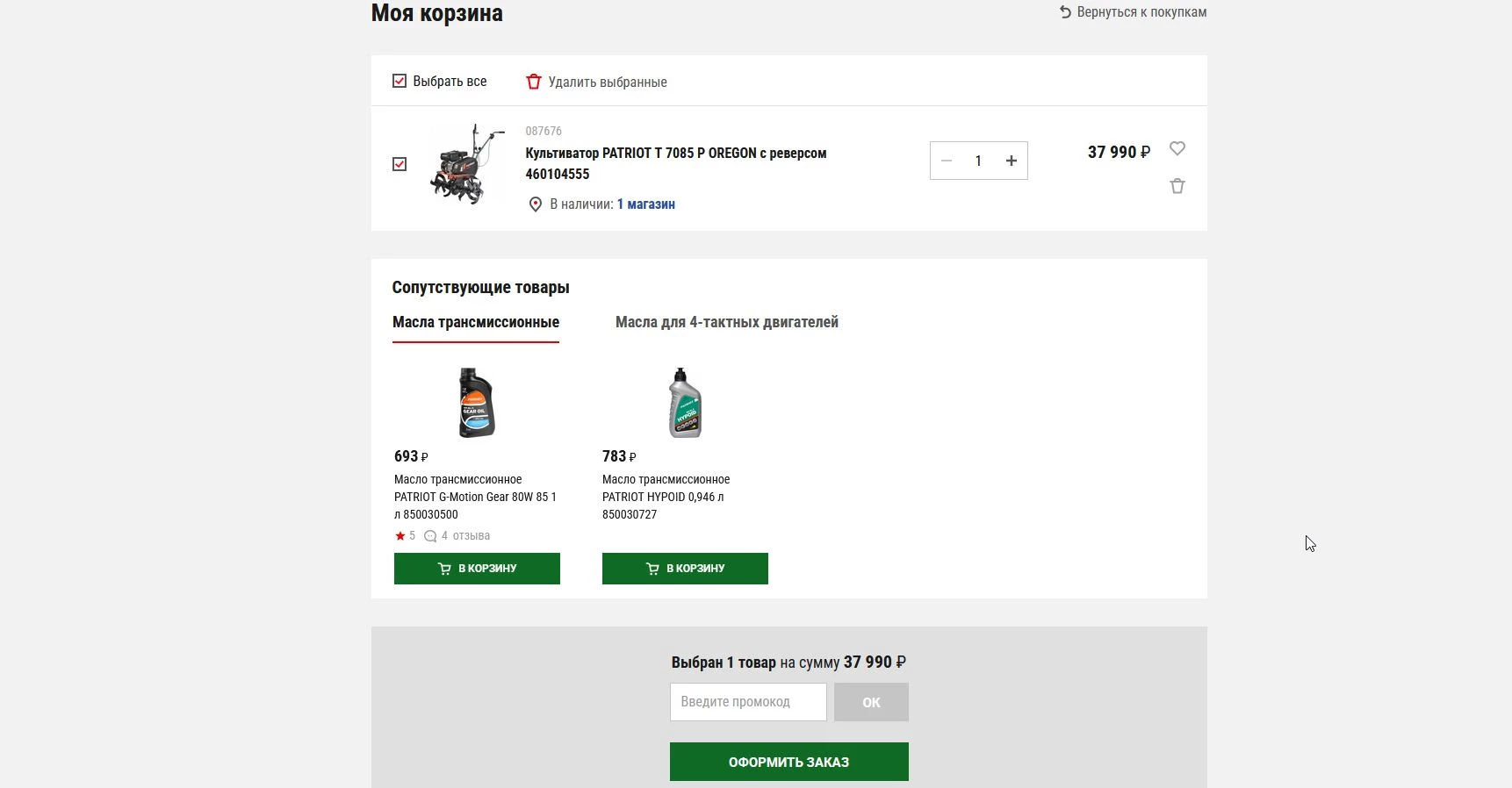This screenshot has height=788, width=1512.
Task: Open the cultivator product thumbnail
Action: (x=466, y=164)
